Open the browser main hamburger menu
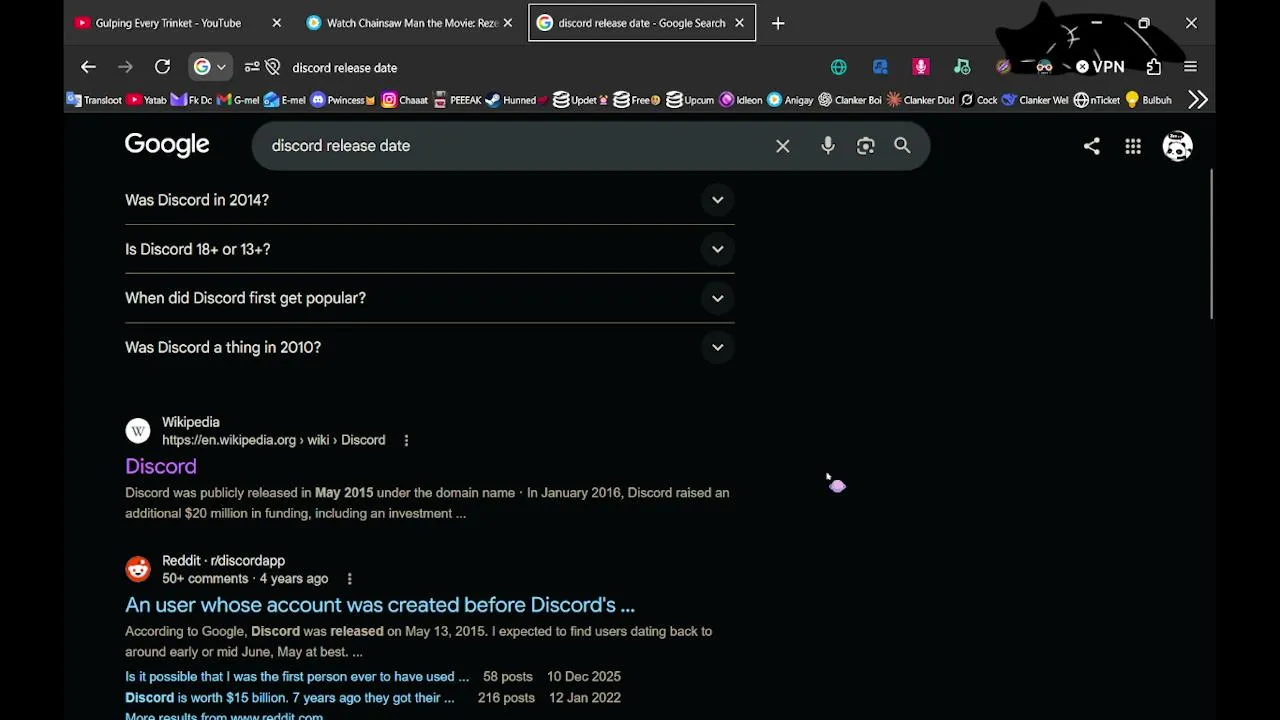The width and height of the screenshot is (1280, 720). (x=1190, y=67)
